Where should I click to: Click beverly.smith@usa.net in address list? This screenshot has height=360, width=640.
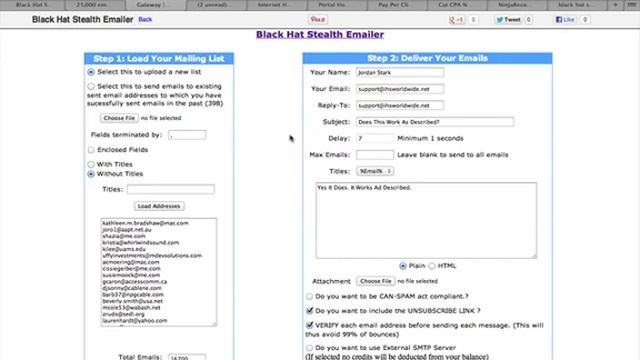(132, 301)
